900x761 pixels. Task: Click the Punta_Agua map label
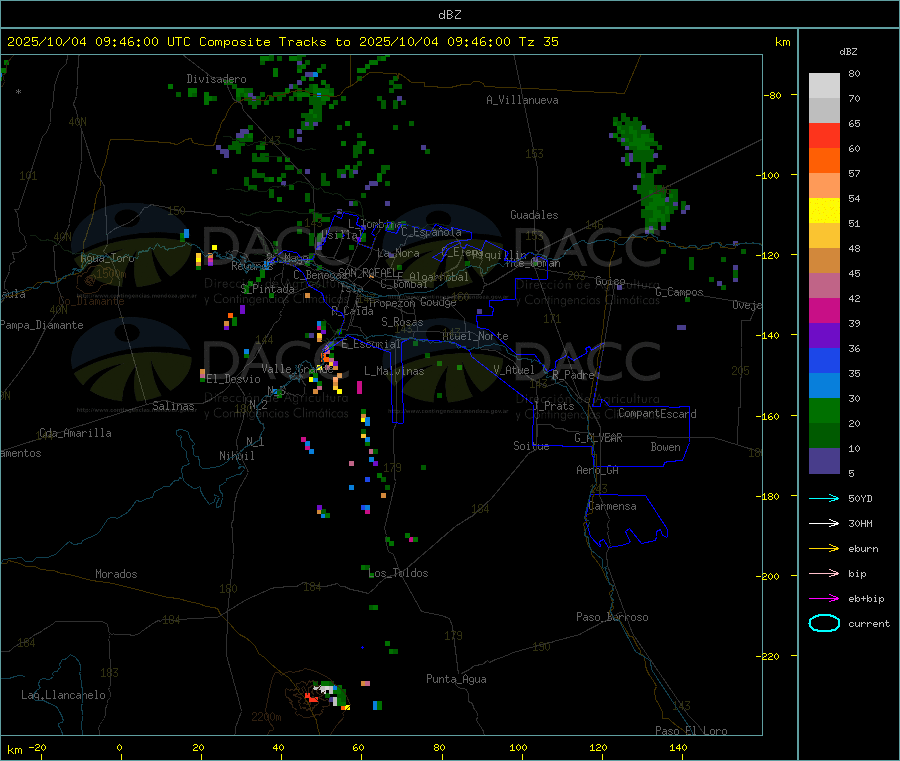(x=456, y=679)
